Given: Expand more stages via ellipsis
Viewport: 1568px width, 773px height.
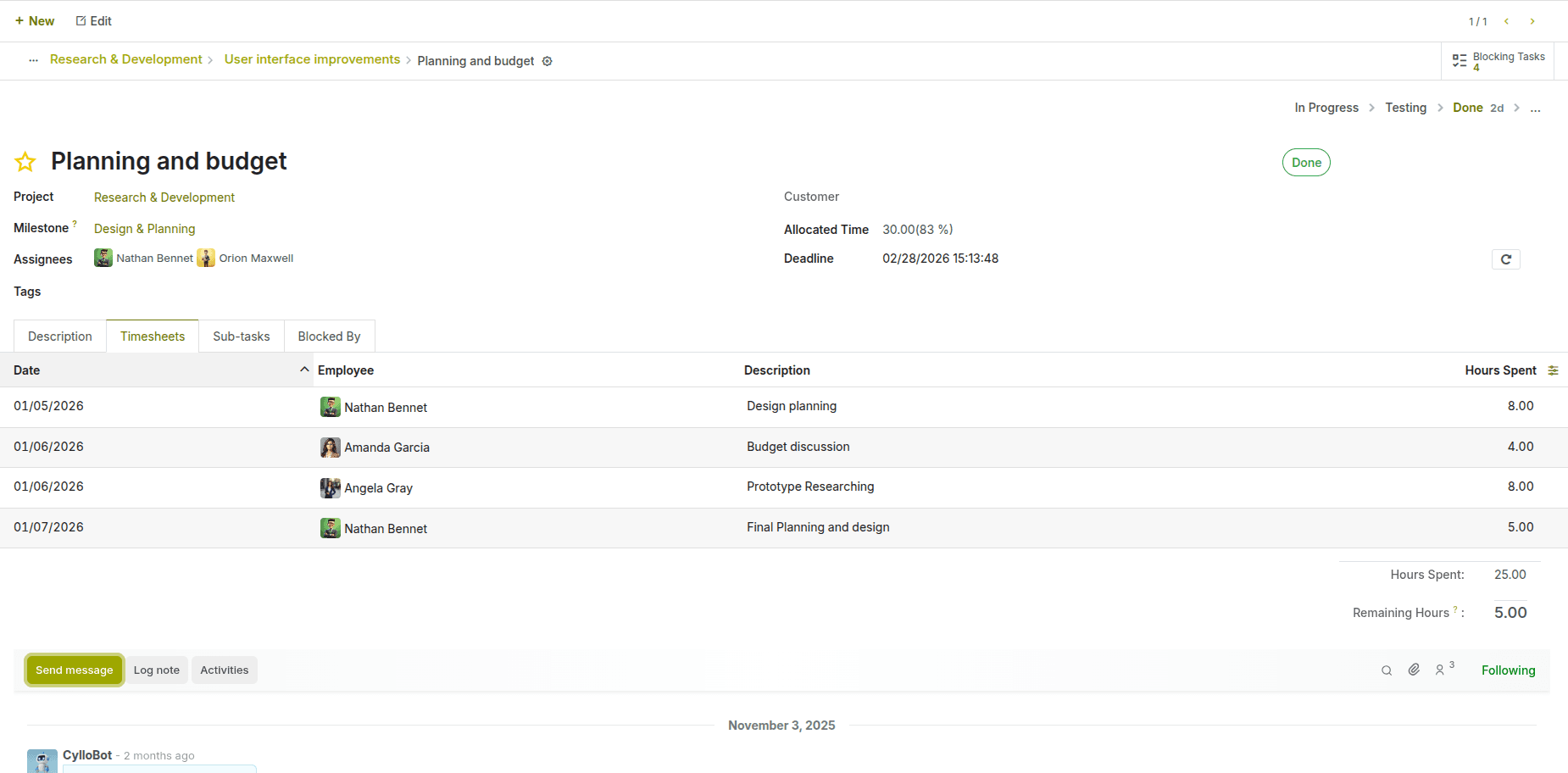Looking at the screenshot, I should (x=1535, y=108).
